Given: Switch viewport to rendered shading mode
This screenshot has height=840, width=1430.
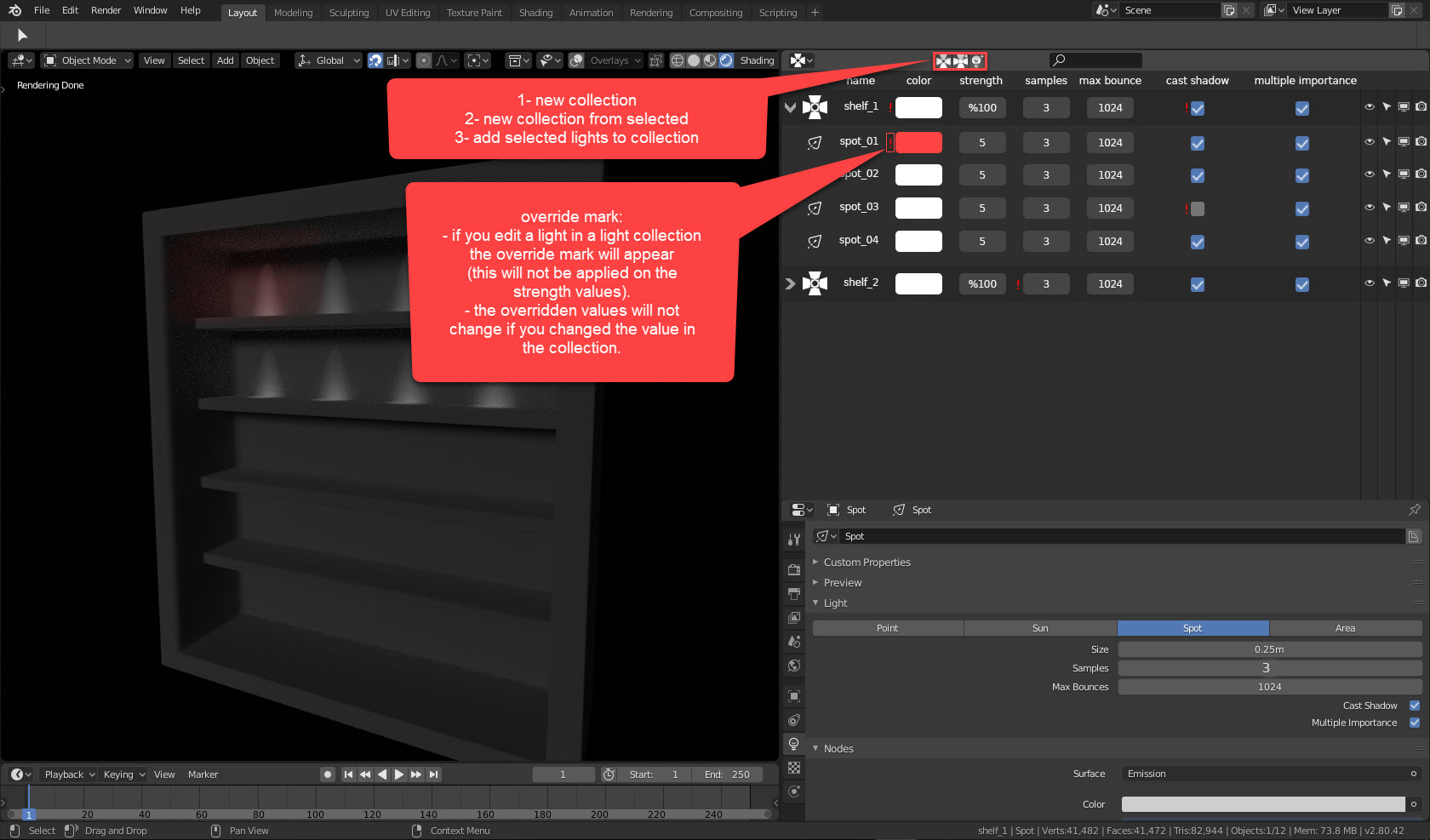Looking at the screenshot, I should (x=726, y=60).
